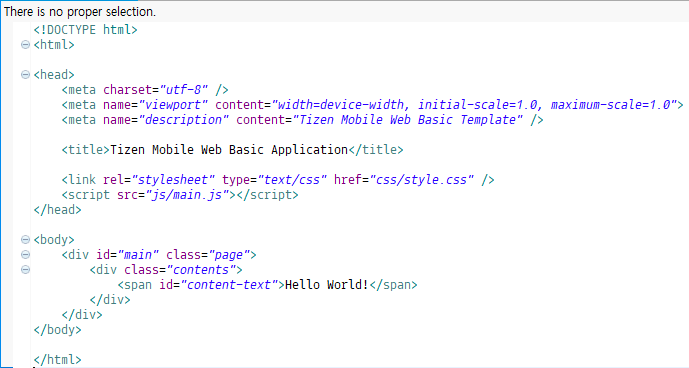Click the "content-text" span id value
The height and width of the screenshot is (368, 689).
coord(229,284)
